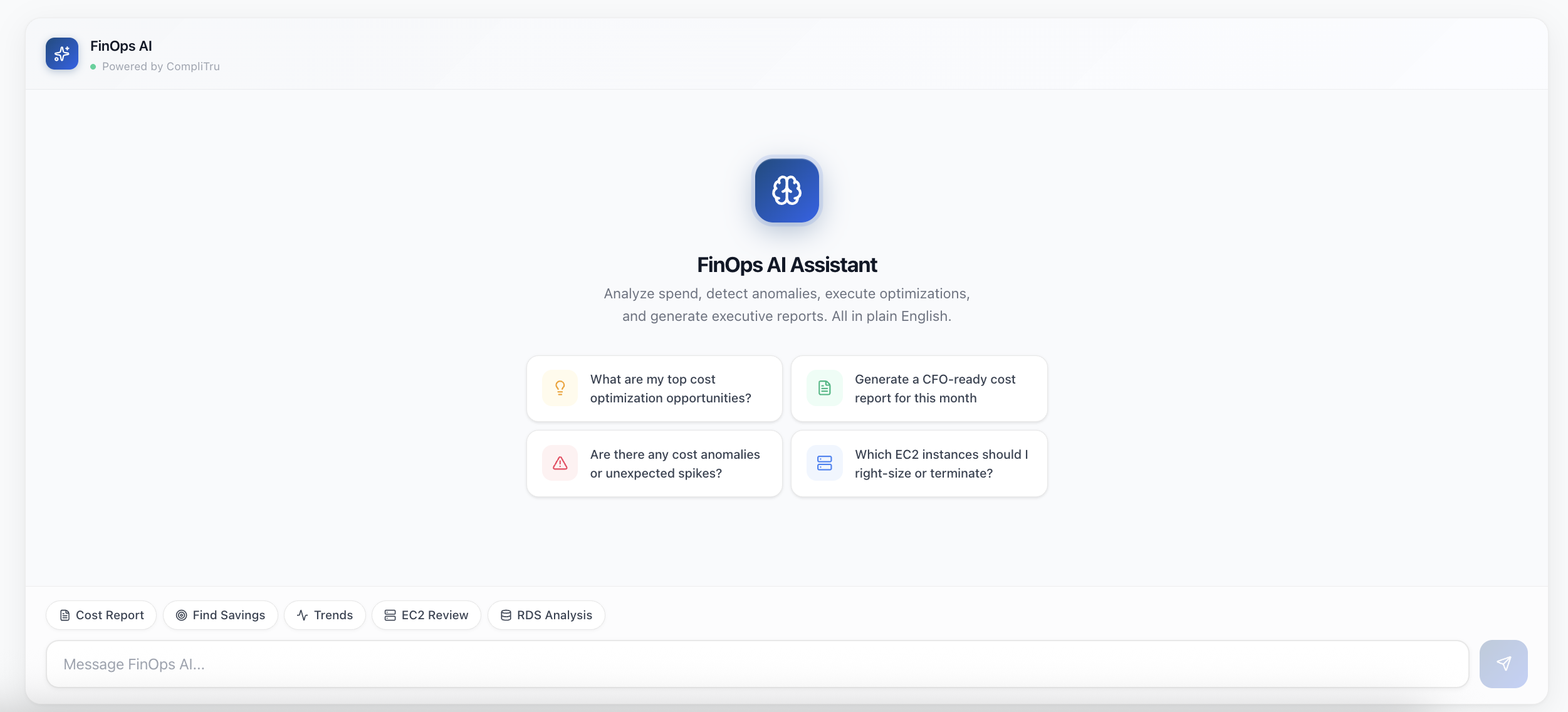Click the document icon on Cost Report chip
Screen dimensions: 1568x712
tap(65, 615)
